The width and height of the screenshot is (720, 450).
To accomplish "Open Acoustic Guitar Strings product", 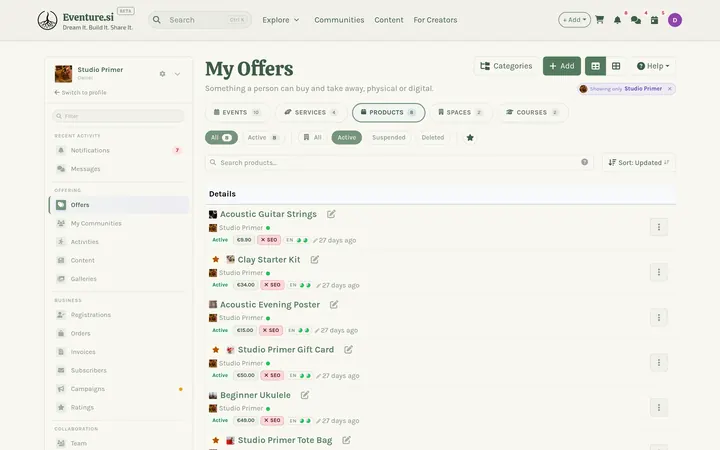I will click(268, 214).
